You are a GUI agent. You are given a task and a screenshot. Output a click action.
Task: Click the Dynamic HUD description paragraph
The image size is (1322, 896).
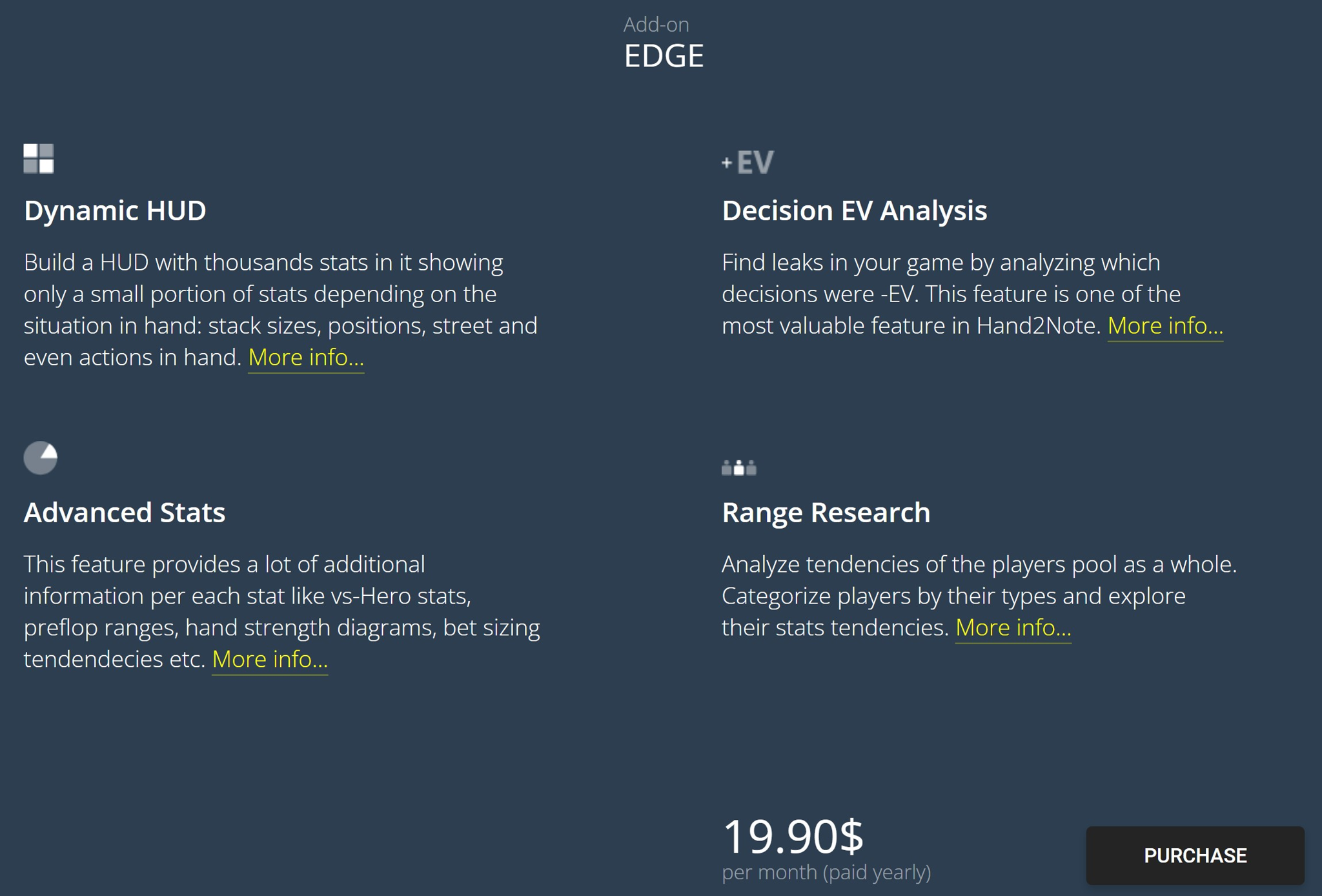(x=281, y=310)
